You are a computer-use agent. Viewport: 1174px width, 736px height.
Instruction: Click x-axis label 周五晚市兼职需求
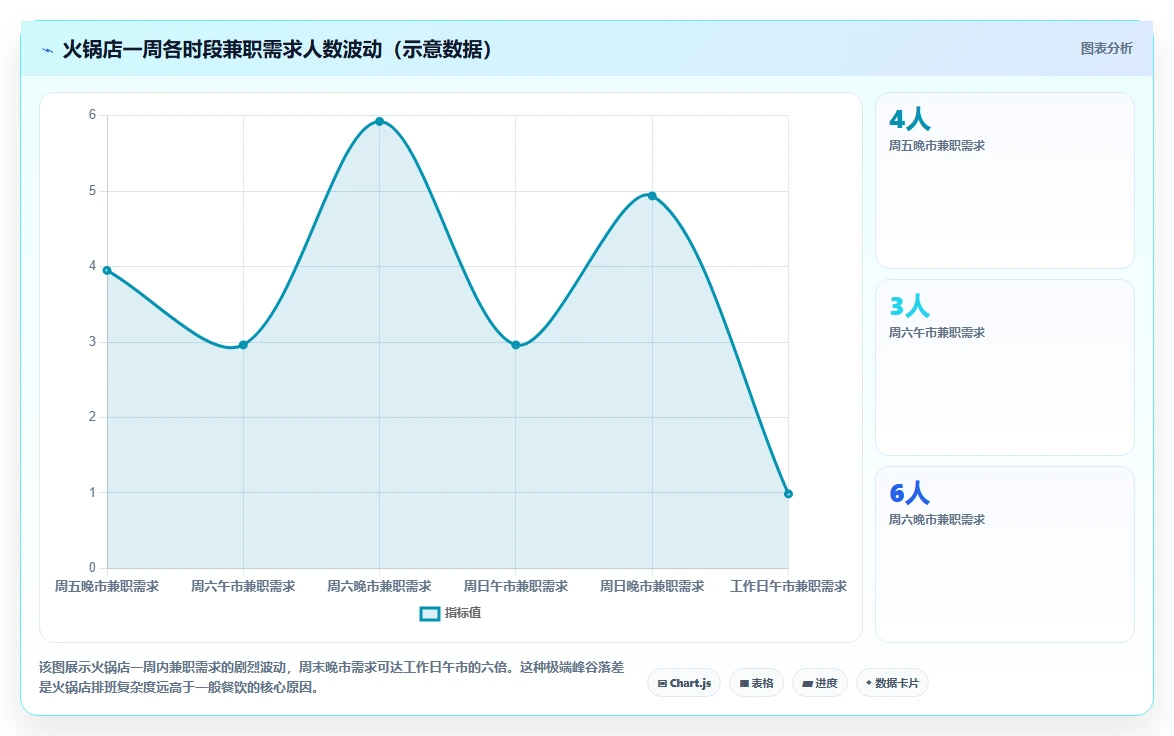click(107, 586)
